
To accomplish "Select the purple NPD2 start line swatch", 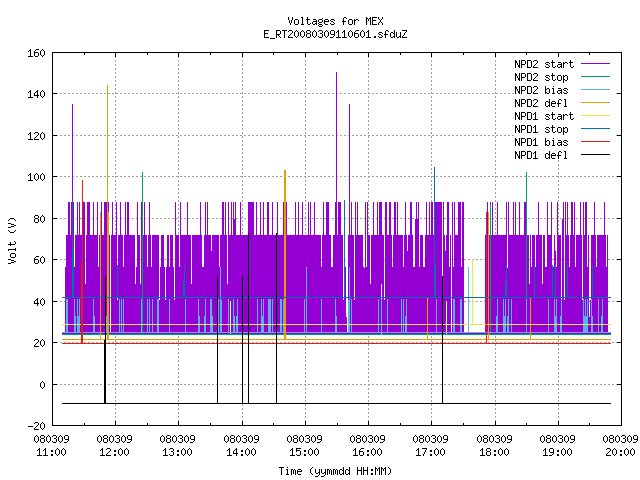I will pyautogui.click(x=595, y=64).
